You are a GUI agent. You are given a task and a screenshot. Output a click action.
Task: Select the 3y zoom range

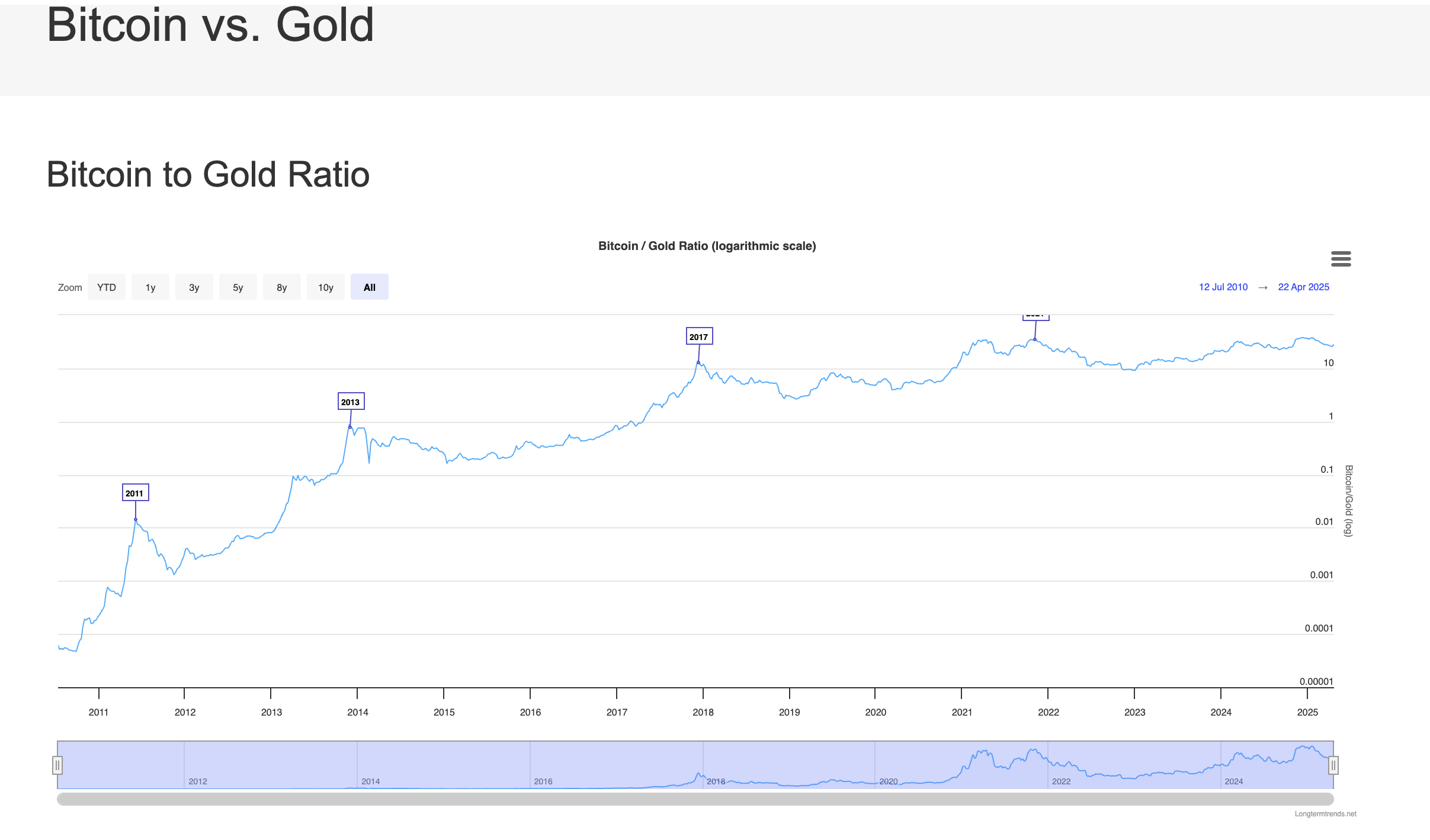(x=194, y=287)
